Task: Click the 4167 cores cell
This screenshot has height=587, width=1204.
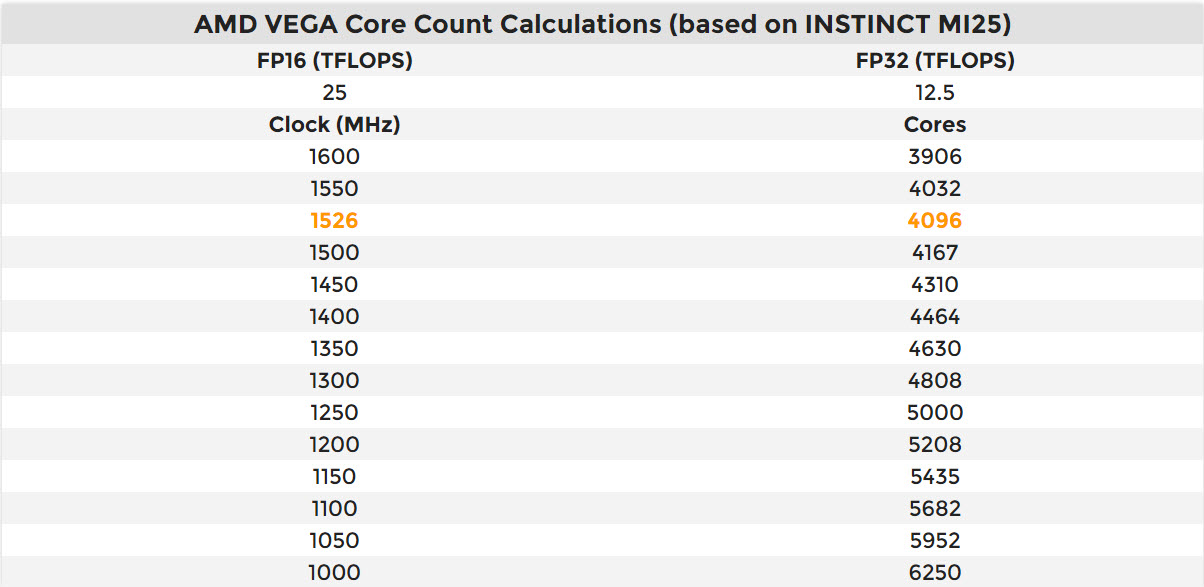Action: tap(935, 253)
